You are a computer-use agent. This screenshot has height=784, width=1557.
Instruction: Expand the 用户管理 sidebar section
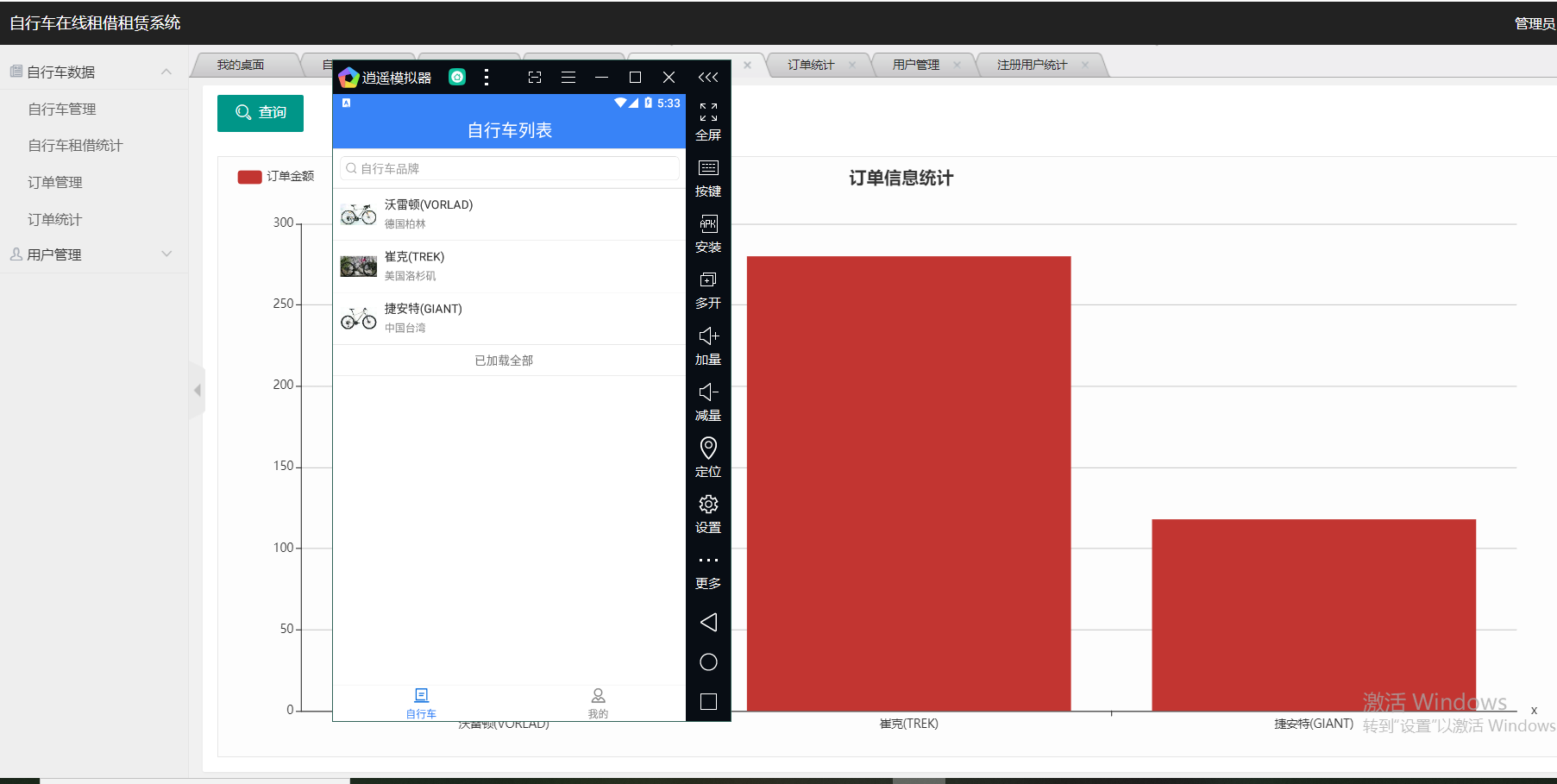point(166,254)
